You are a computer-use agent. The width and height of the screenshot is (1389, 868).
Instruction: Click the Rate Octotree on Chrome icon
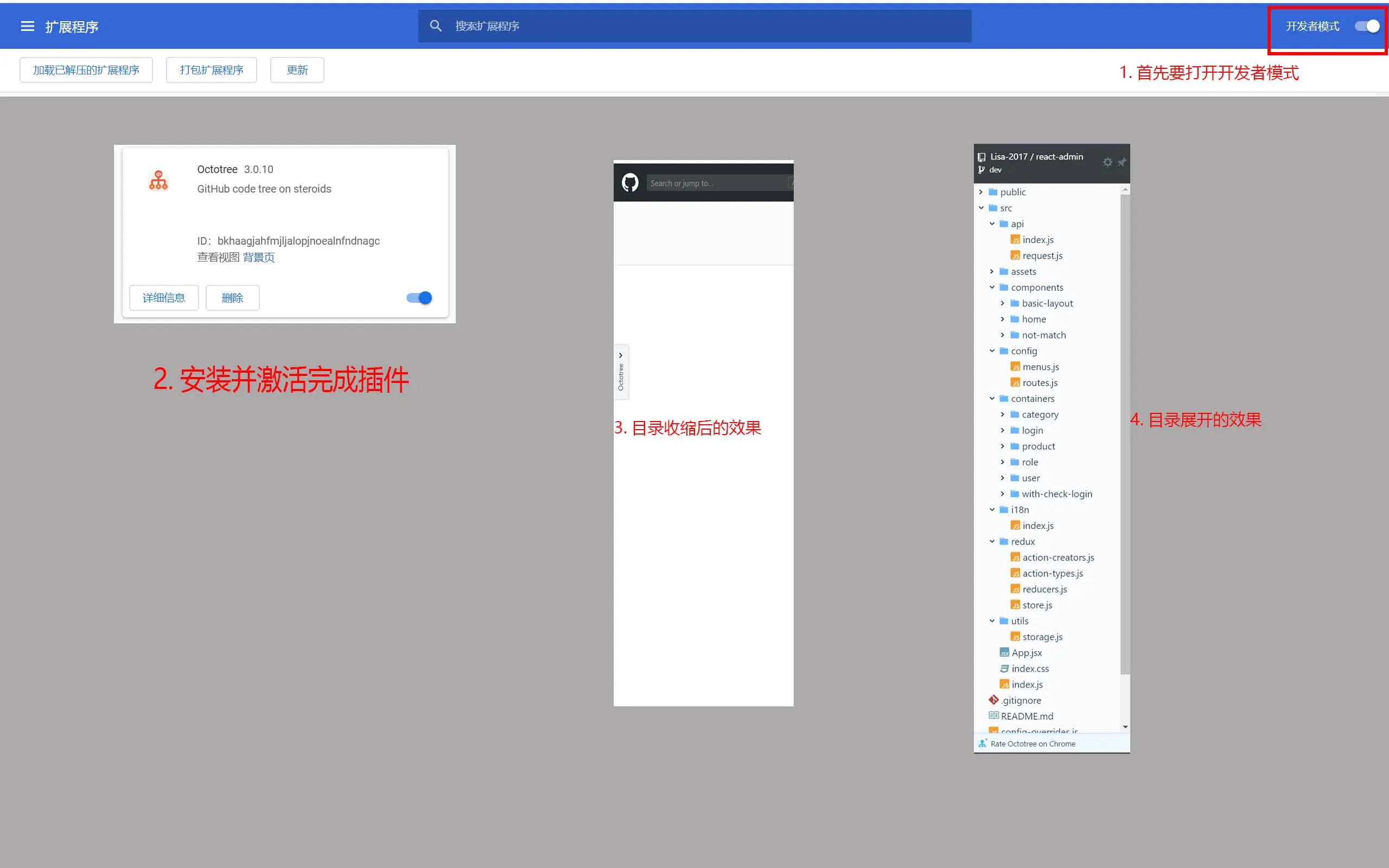point(982,743)
